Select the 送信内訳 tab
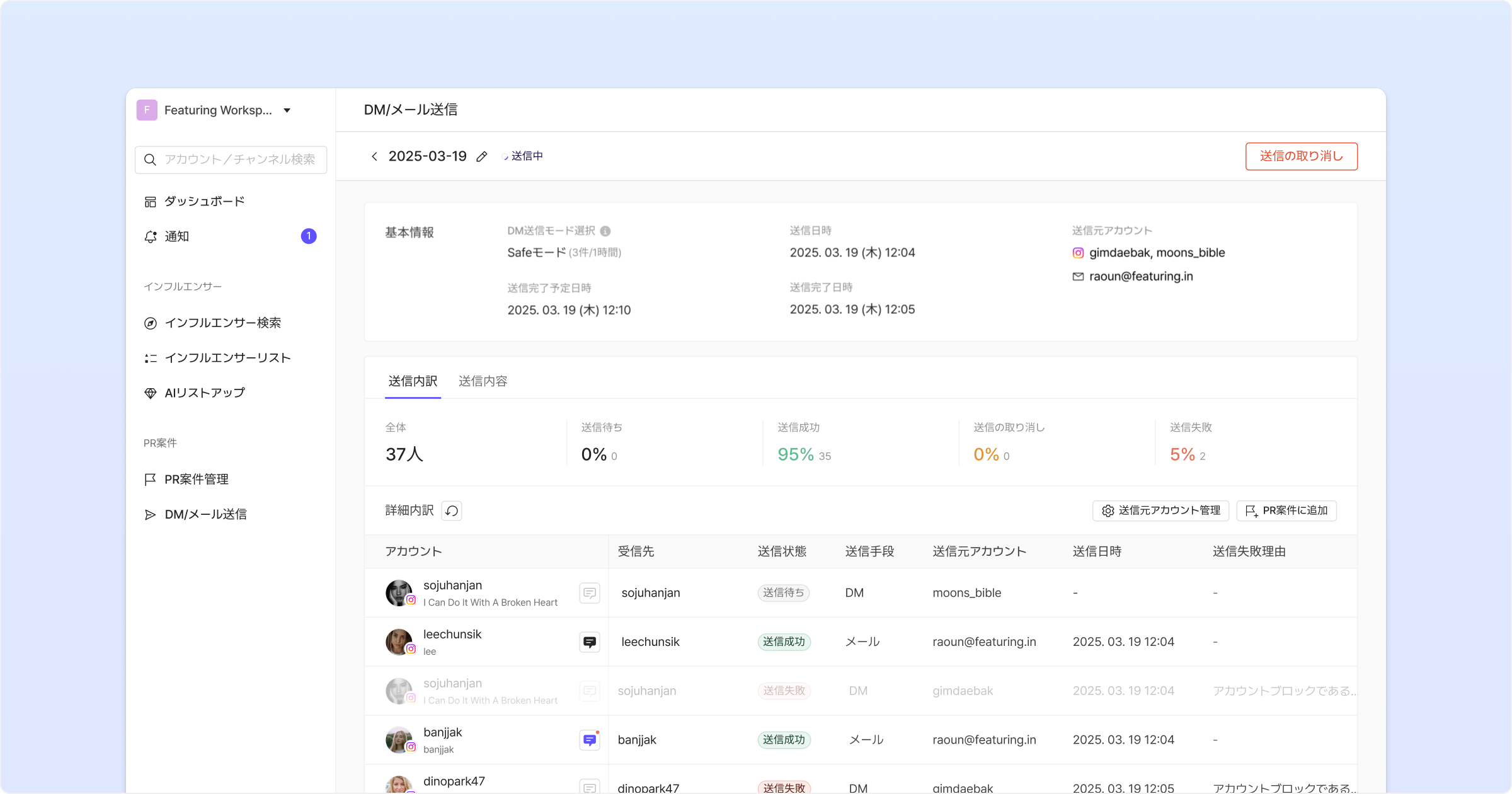Screen dimensions: 1512x794 [413, 381]
